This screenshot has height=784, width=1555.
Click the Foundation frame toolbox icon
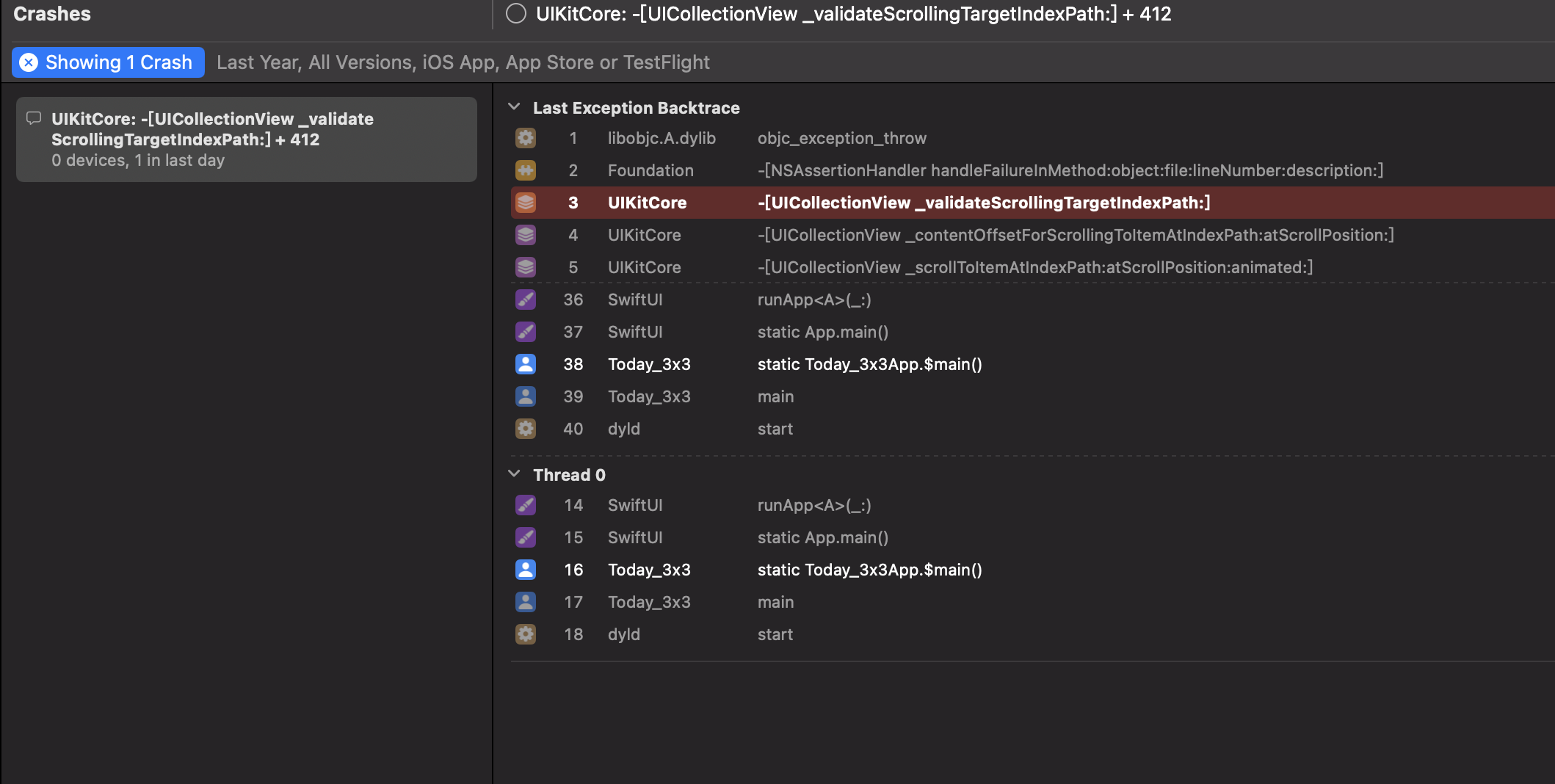point(526,170)
